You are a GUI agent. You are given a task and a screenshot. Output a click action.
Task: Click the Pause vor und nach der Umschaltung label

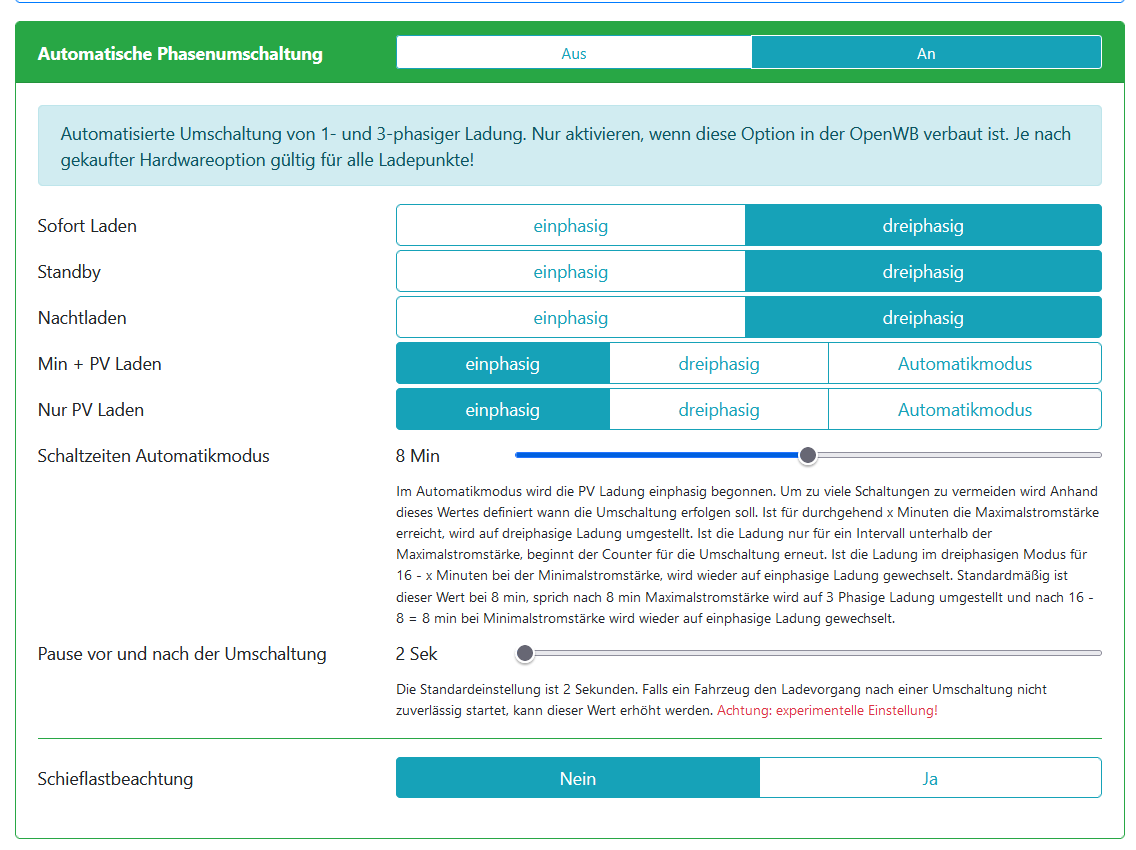click(182, 654)
